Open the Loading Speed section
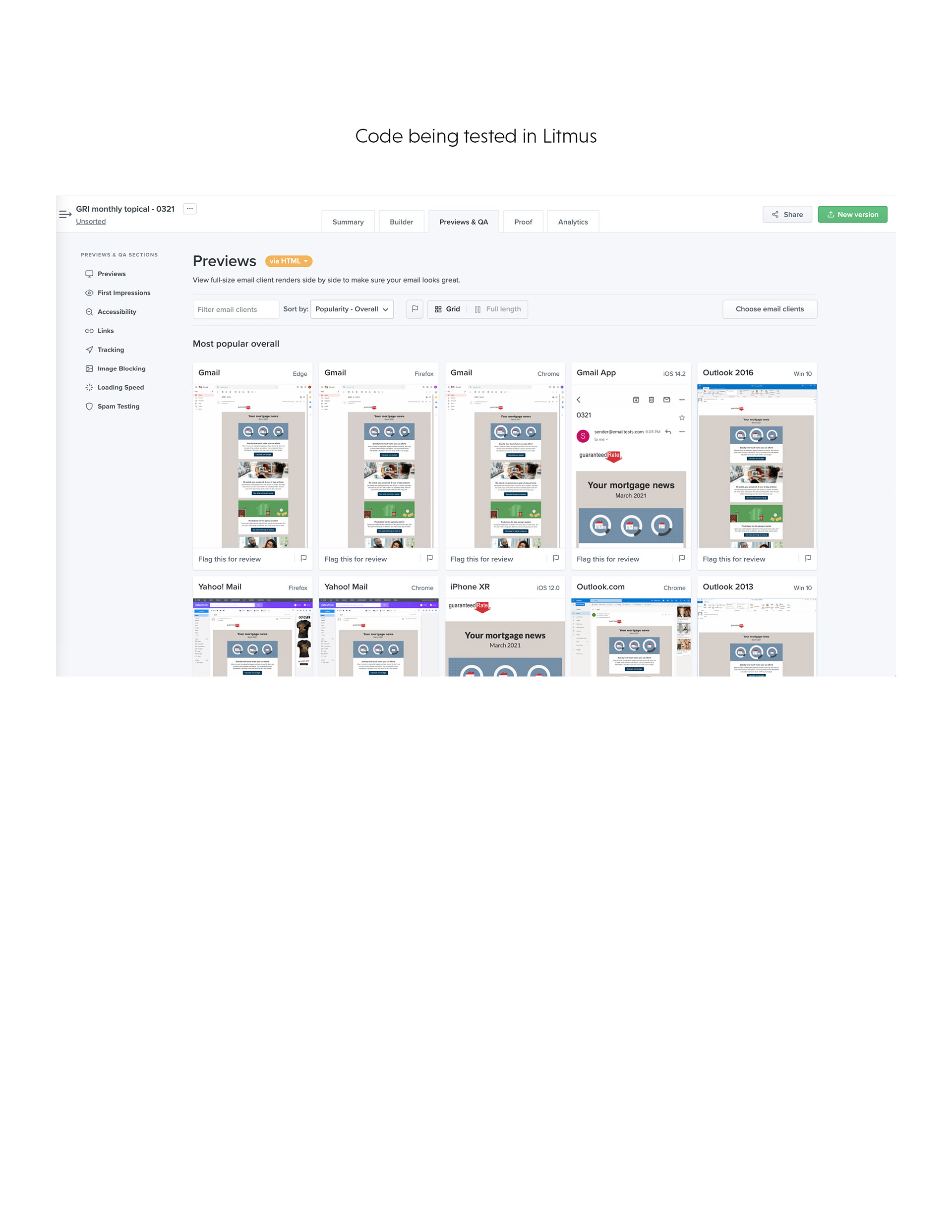The width and height of the screenshot is (952, 1232). click(x=115, y=388)
